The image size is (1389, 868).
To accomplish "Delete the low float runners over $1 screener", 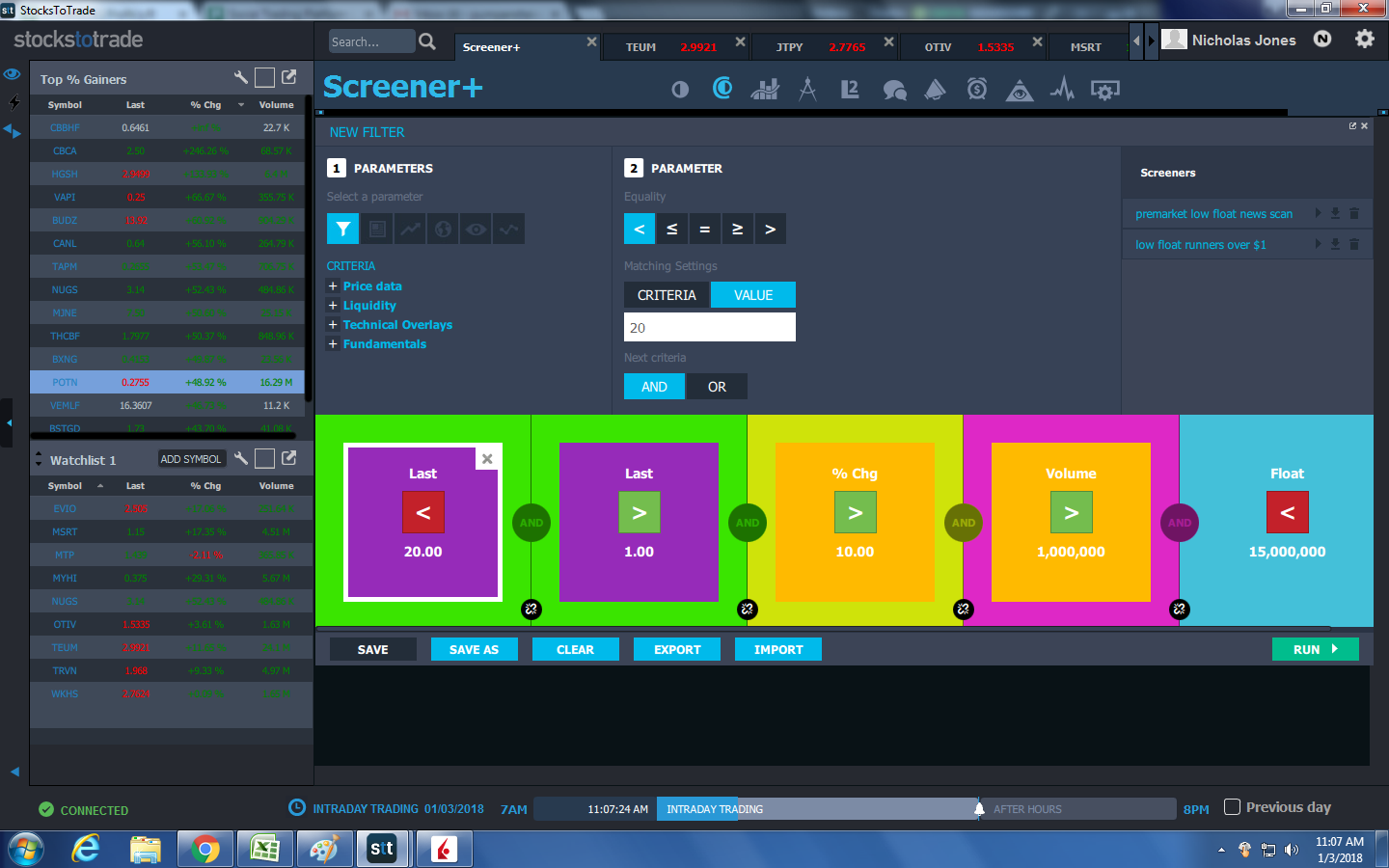I will [1353, 245].
